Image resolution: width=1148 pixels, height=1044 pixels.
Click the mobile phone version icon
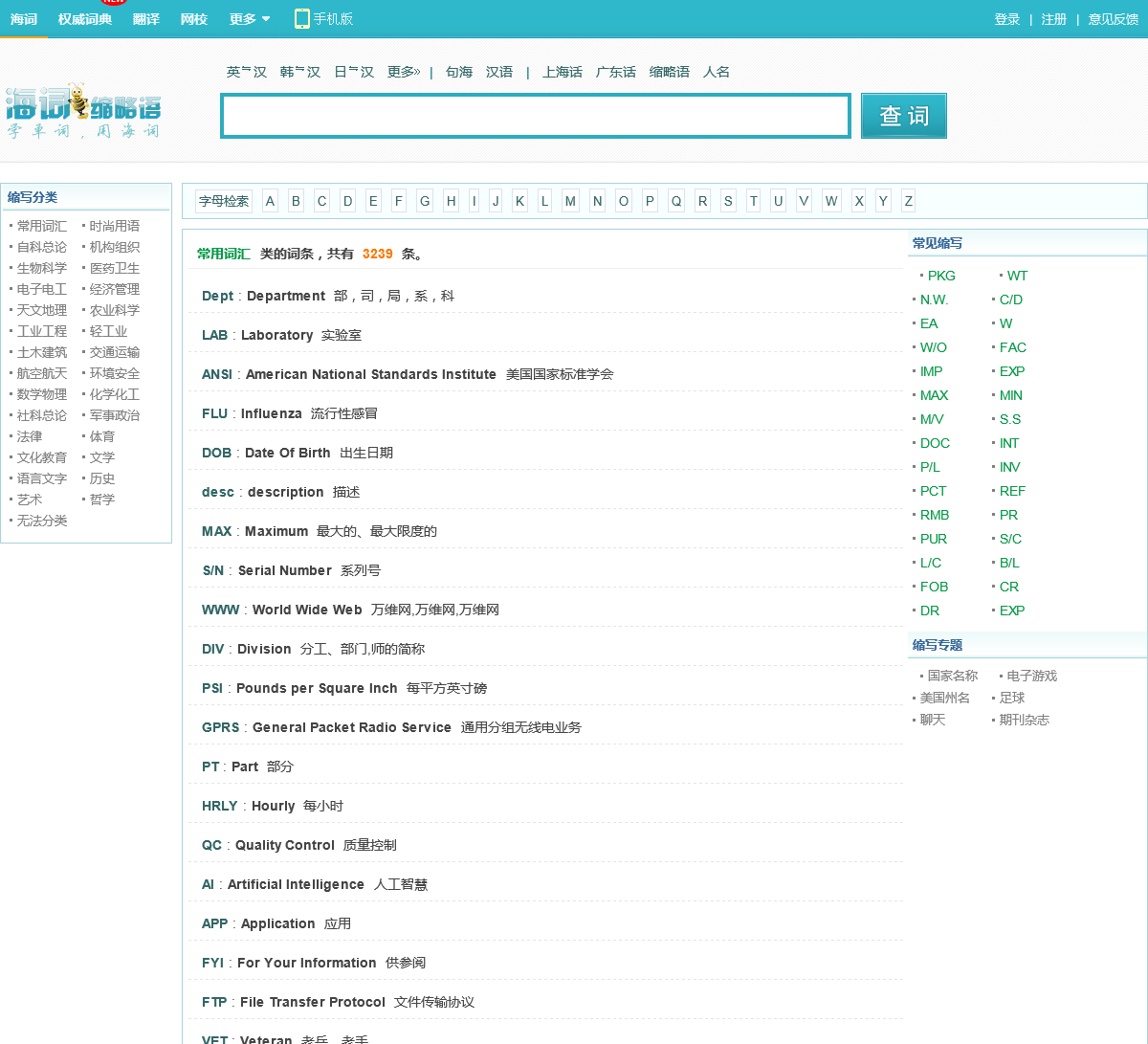(x=302, y=18)
